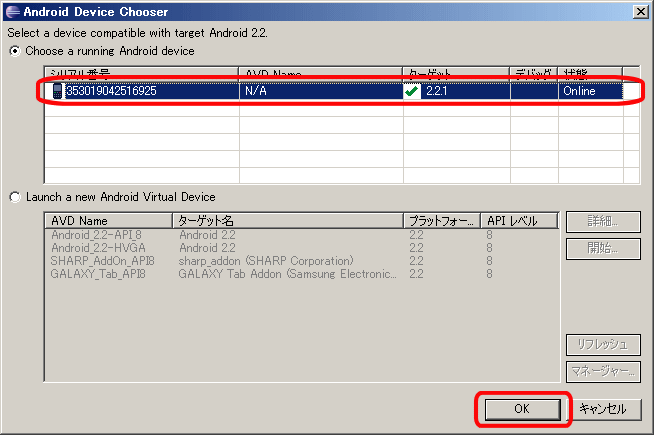The image size is (654, 435).
Task: Click the Eclipse icon in title bar
Action: [13, 12]
